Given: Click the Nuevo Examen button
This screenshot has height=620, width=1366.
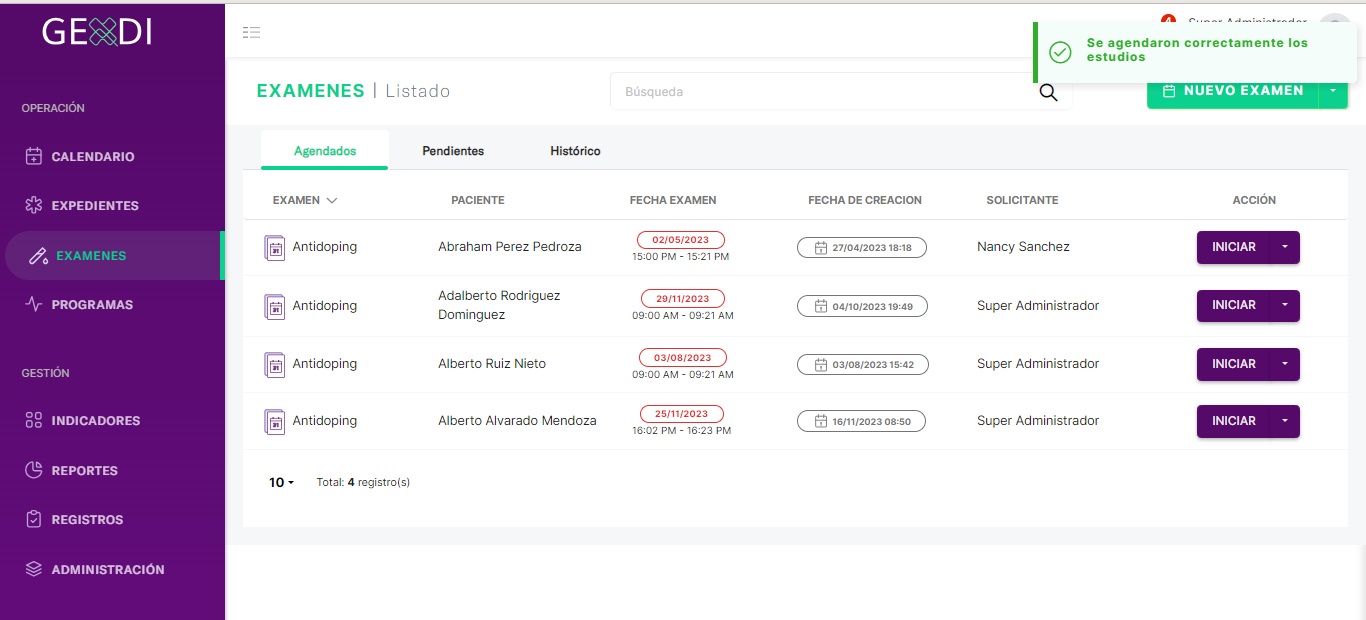Looking at the screenshot, I should (x=1233, y=91).
